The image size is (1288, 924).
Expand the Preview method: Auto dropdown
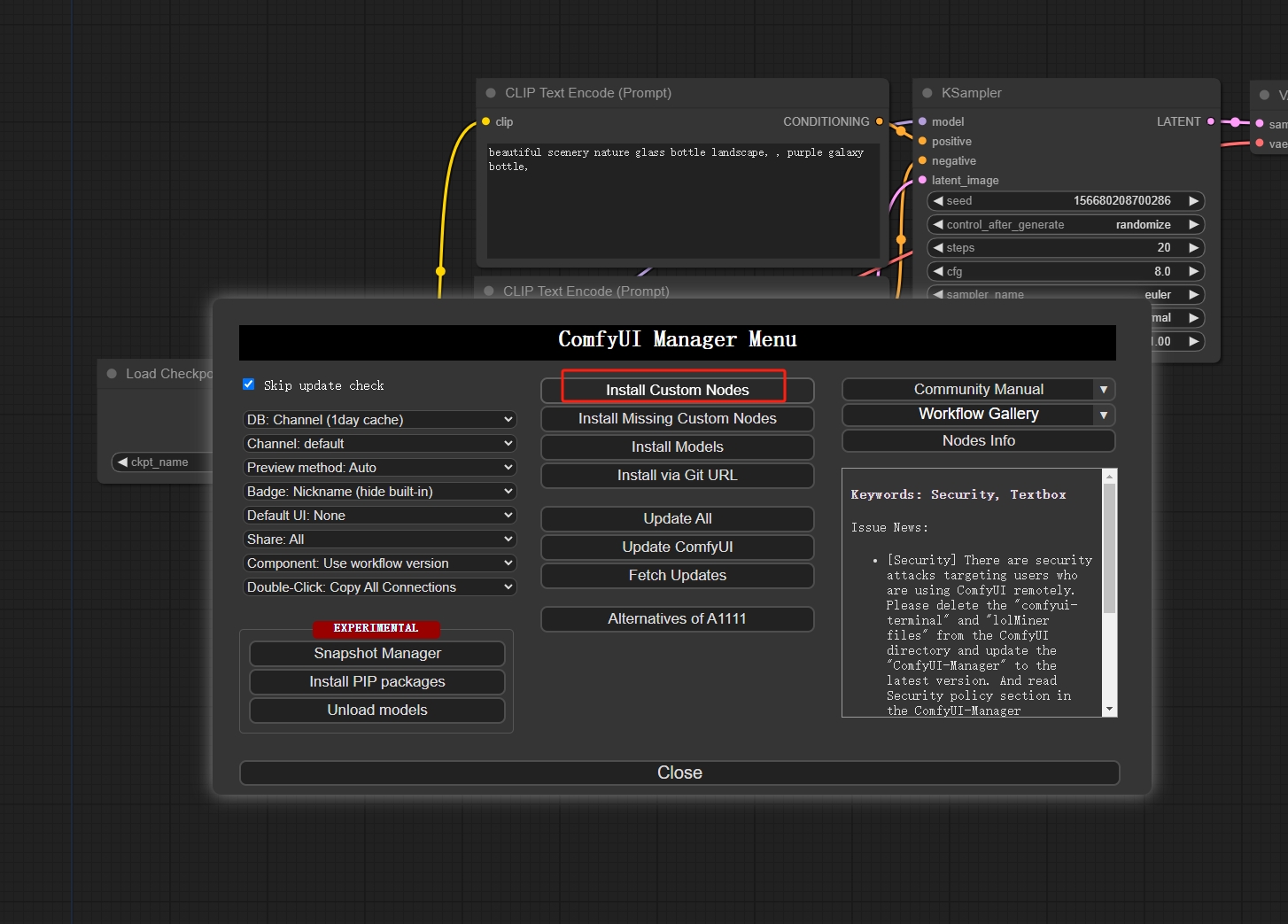coord(379,467)
